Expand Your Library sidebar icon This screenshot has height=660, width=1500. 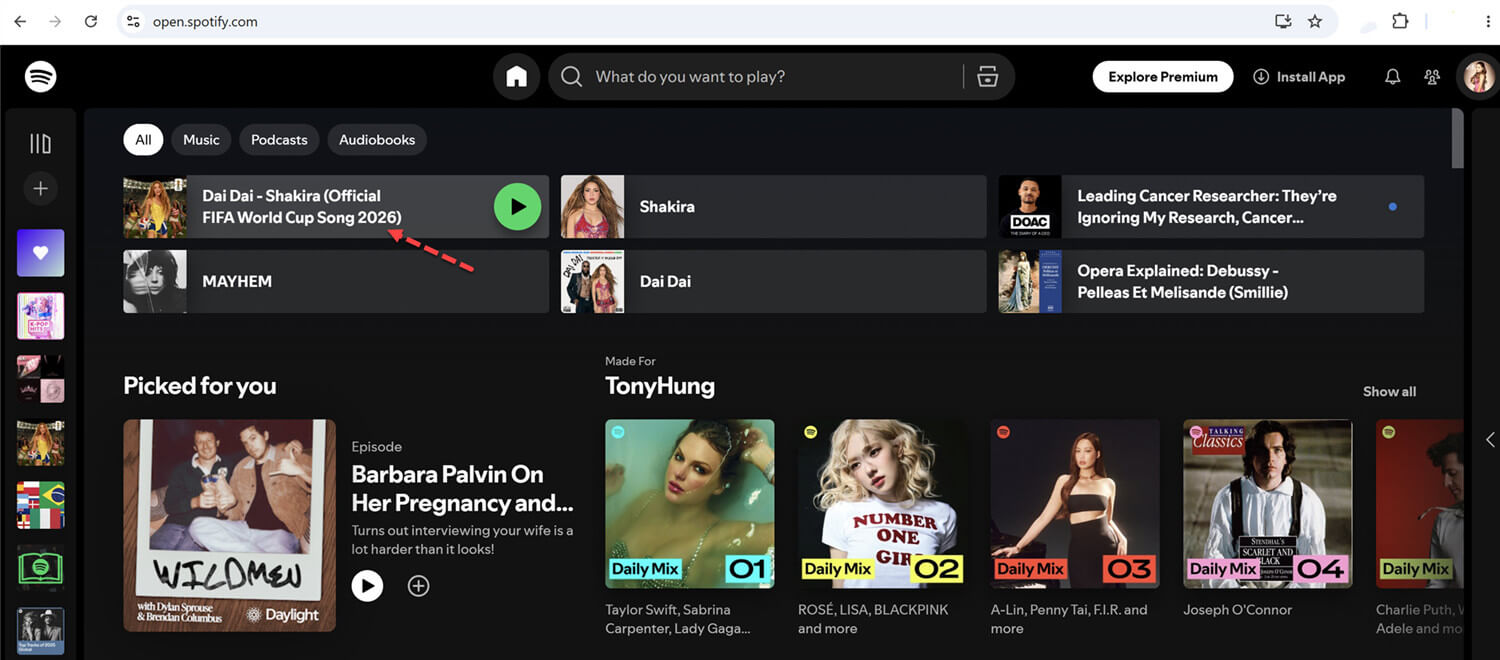tap(40, 144)
